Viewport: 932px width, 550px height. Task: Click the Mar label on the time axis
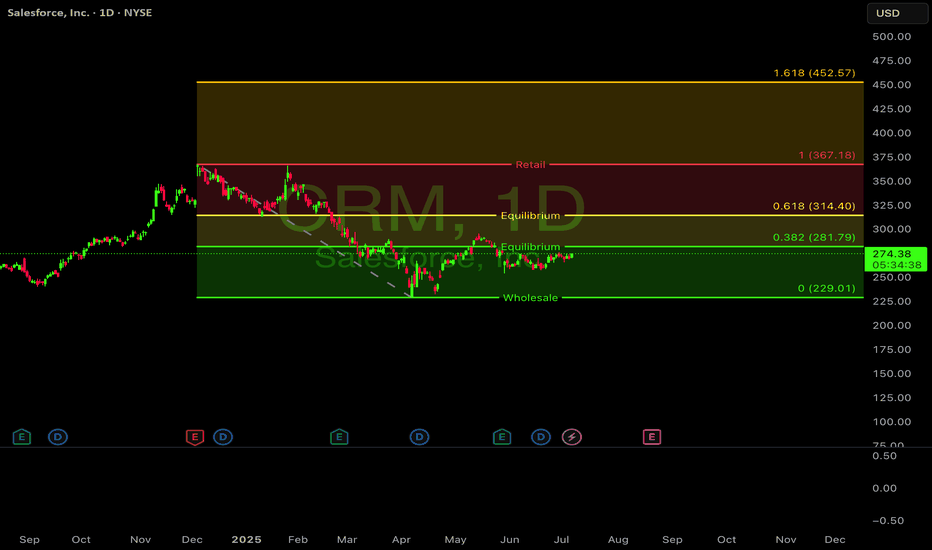click(347, 540)
